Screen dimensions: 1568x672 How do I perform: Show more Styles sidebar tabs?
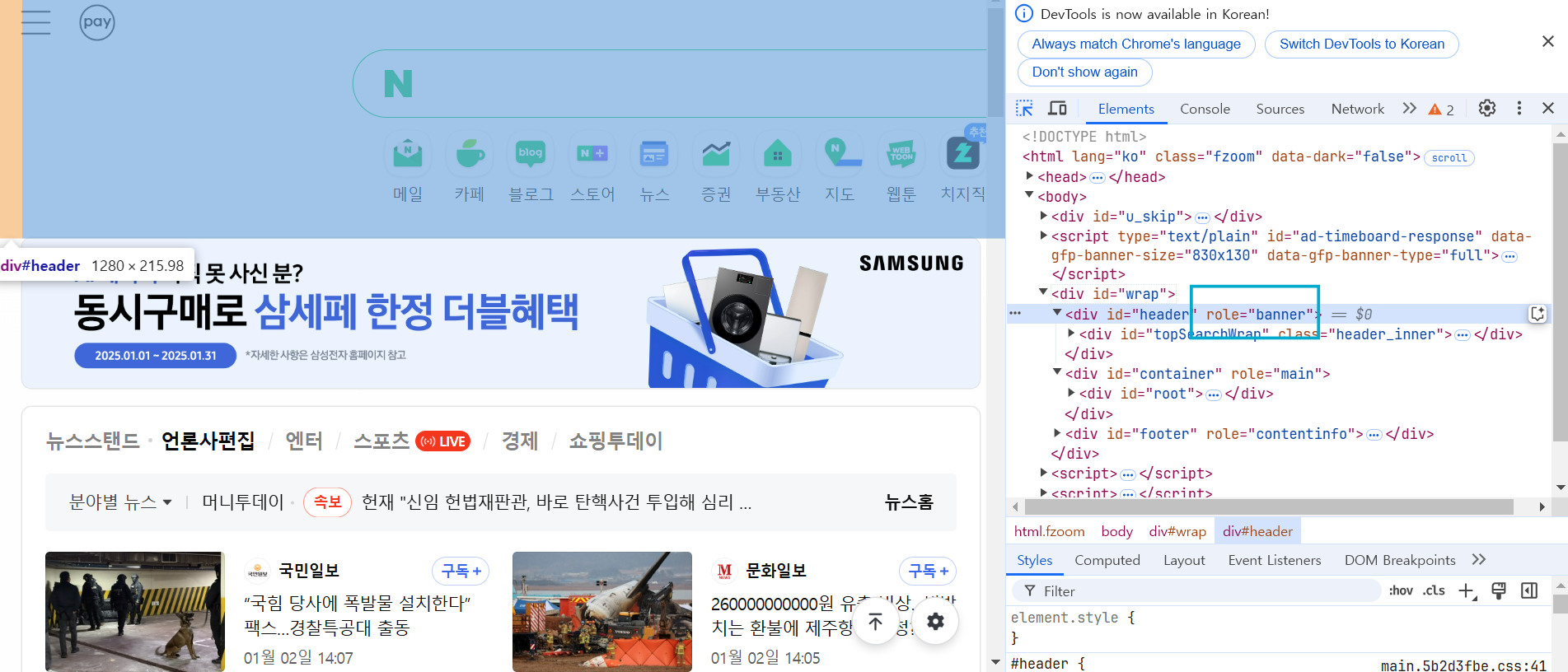(1479, 559)
